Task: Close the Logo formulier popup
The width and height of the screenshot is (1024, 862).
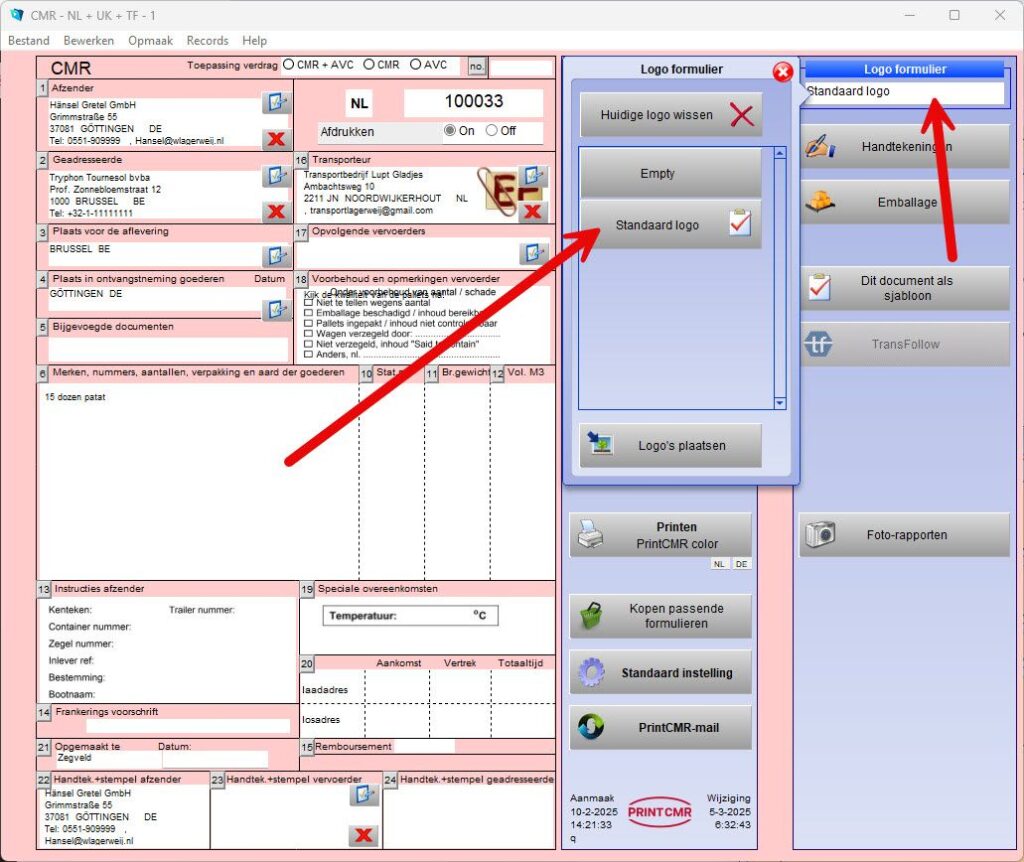Action: tap(782, 71)
